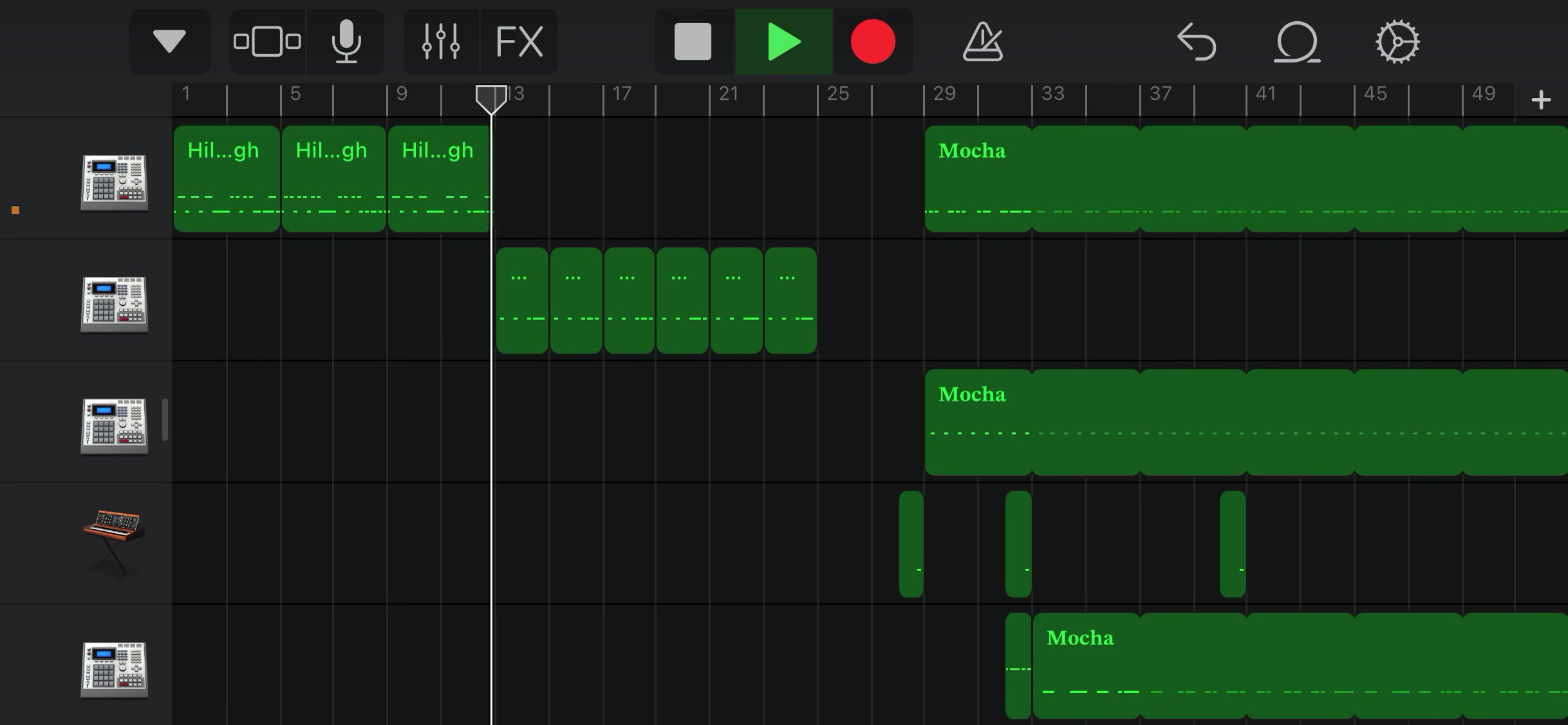The image size is (1568, 725).
Task: Open the track controls mixer sliders
Action: (441, 42)
